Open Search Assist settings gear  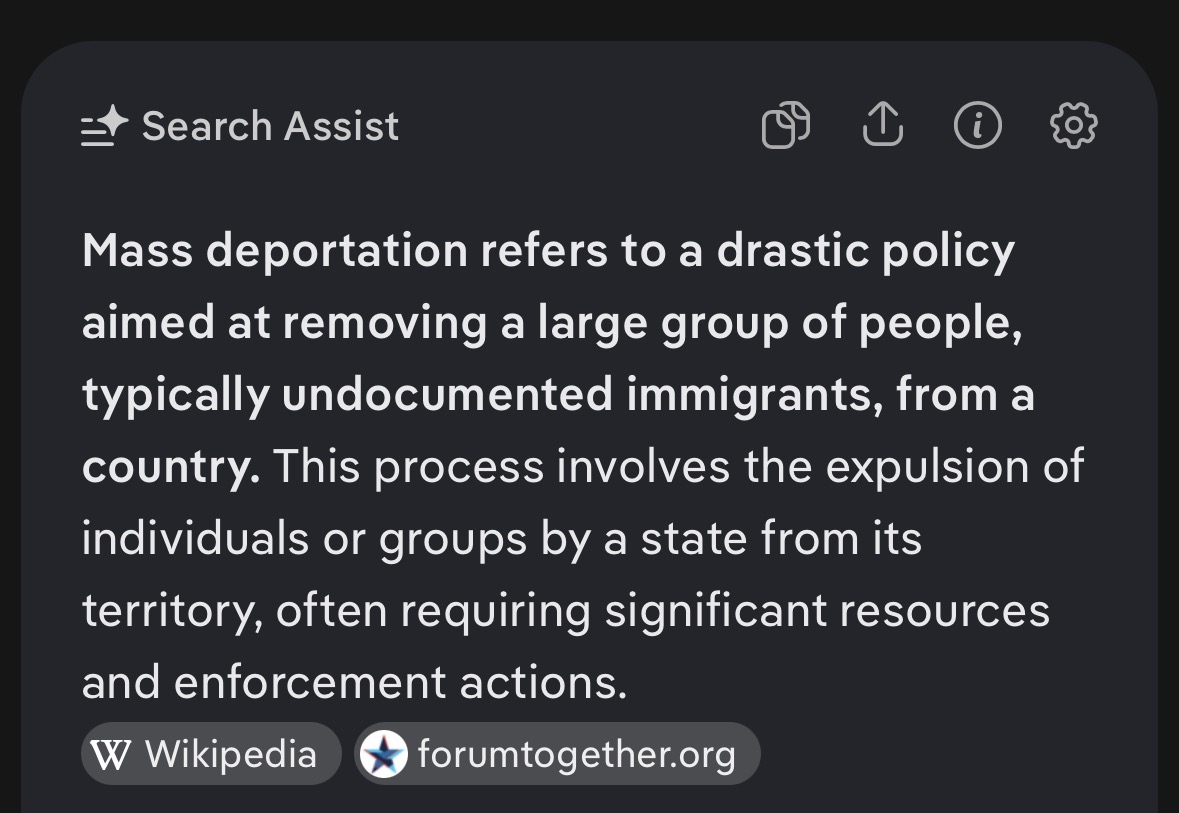[1073, 125]
